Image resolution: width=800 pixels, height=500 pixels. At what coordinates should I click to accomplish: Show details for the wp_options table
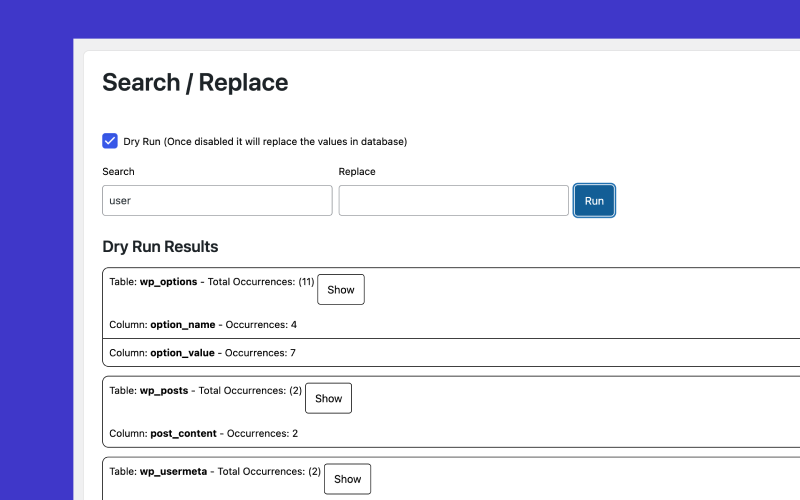(341, 289)
